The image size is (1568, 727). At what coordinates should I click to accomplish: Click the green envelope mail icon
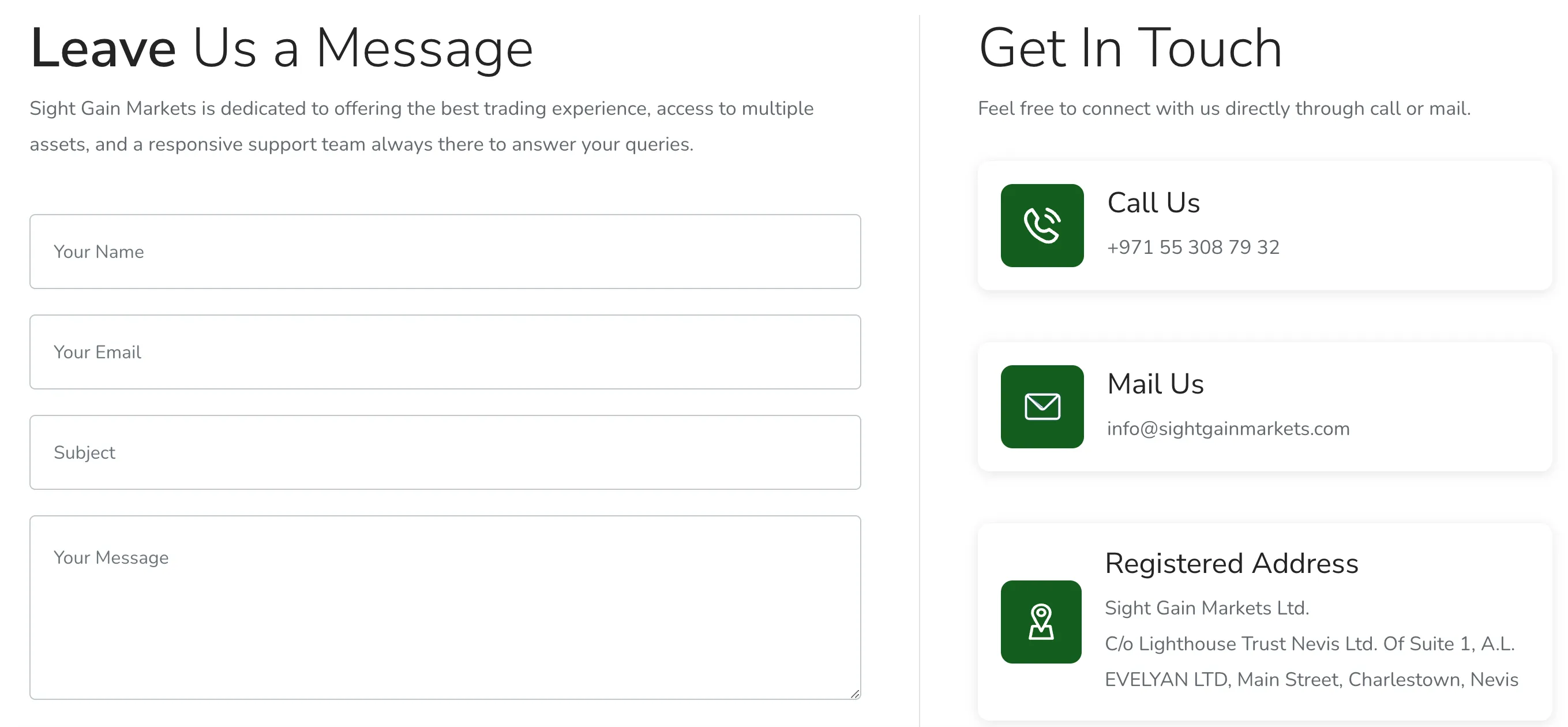pos(1042,407)
